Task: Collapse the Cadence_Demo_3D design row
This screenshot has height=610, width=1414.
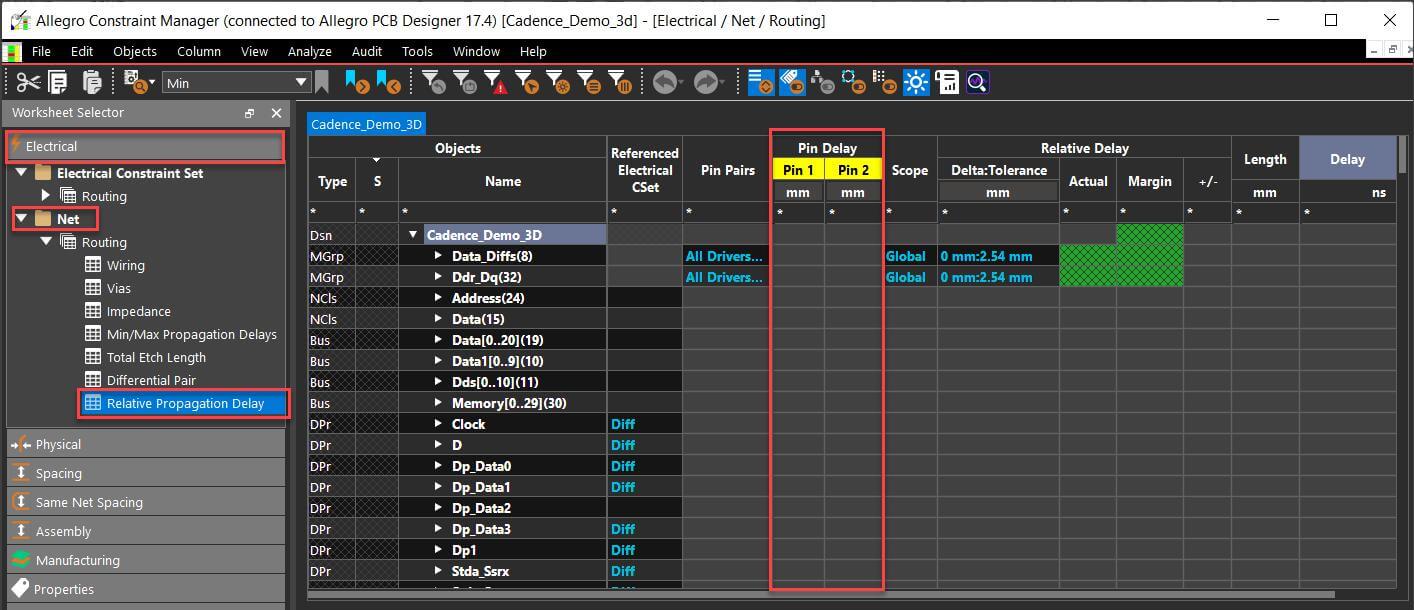Action: [x=413, y=235]
